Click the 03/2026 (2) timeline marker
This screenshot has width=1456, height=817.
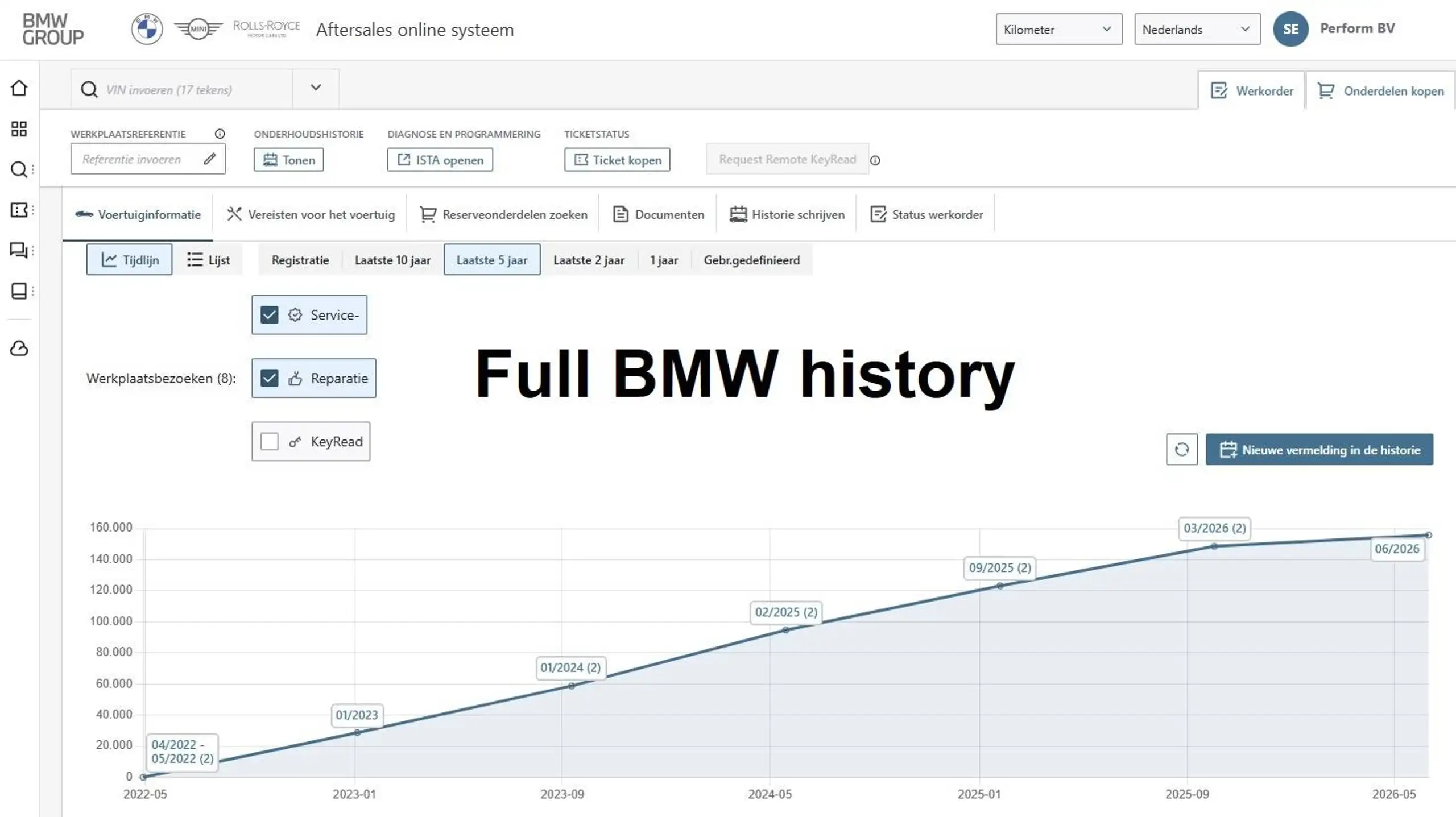point(1215,528)
